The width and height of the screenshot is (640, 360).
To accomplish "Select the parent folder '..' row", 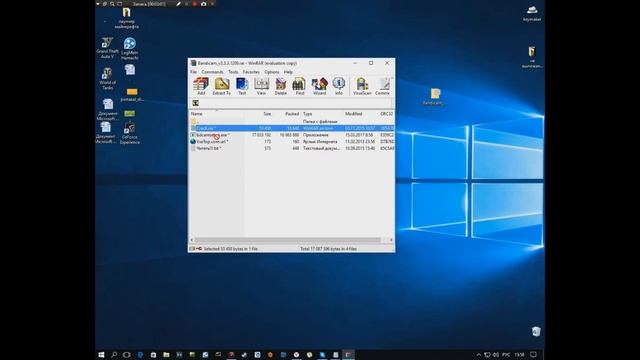I will (292, 122).
